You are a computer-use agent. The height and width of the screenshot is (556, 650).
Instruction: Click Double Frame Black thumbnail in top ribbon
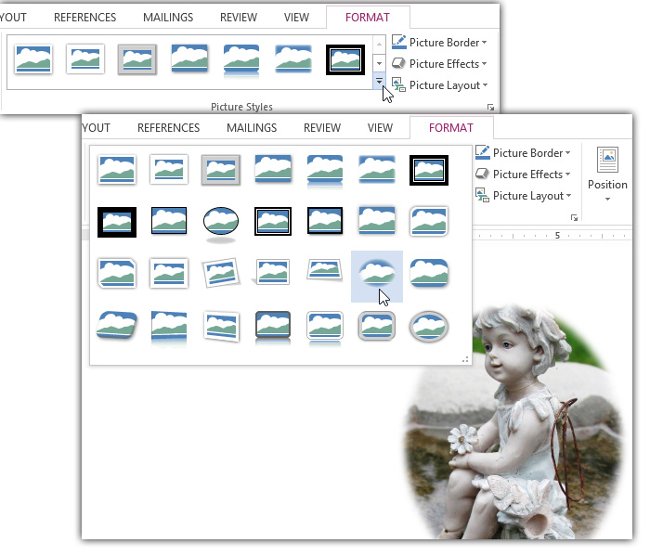coord(345,60)
